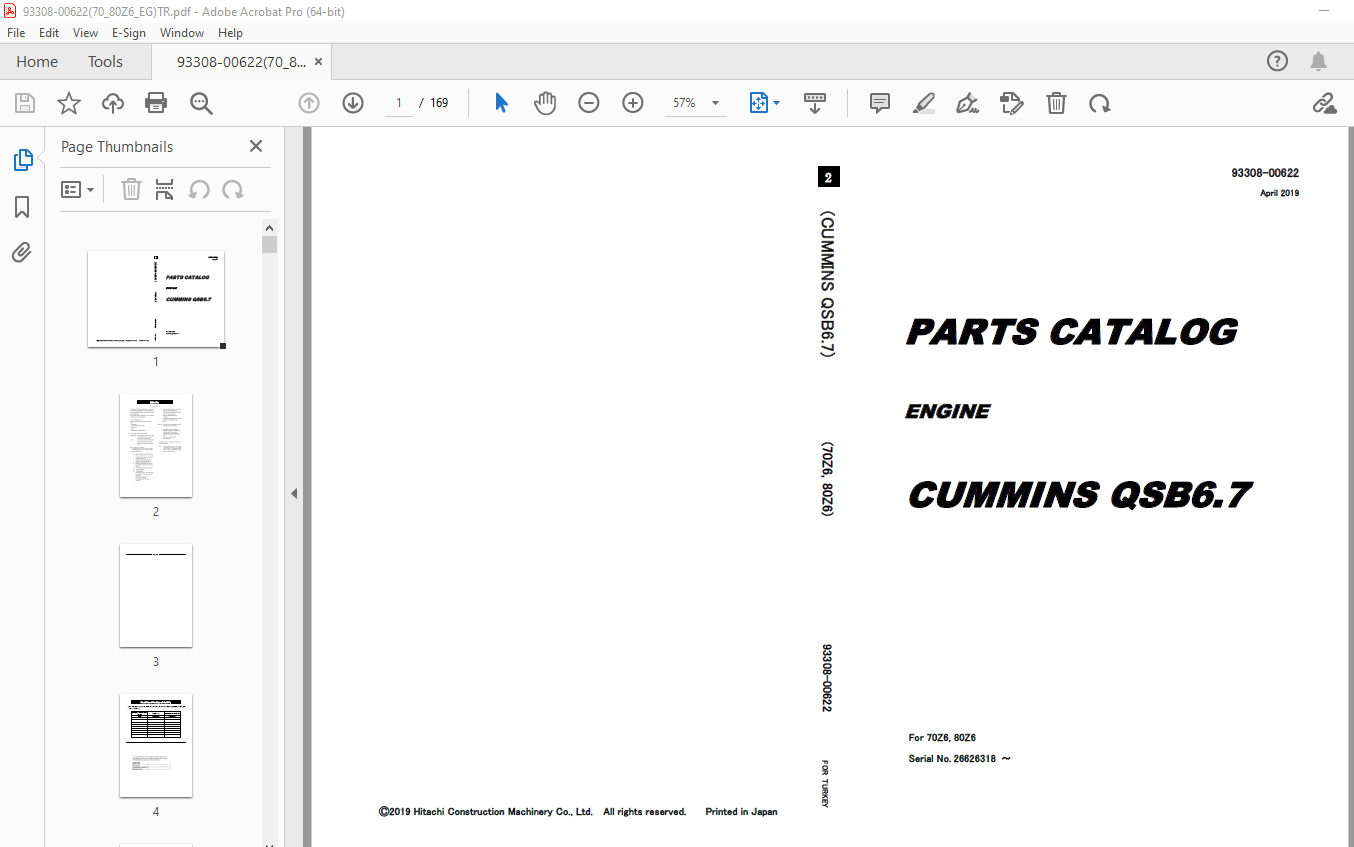
Task: Rotate page clockwise icon
Action: coord(1100,103)
